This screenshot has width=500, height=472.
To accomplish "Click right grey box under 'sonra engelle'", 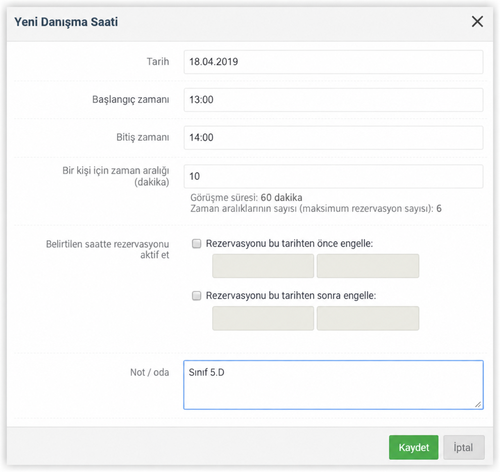I will click(x=368, y=318).
